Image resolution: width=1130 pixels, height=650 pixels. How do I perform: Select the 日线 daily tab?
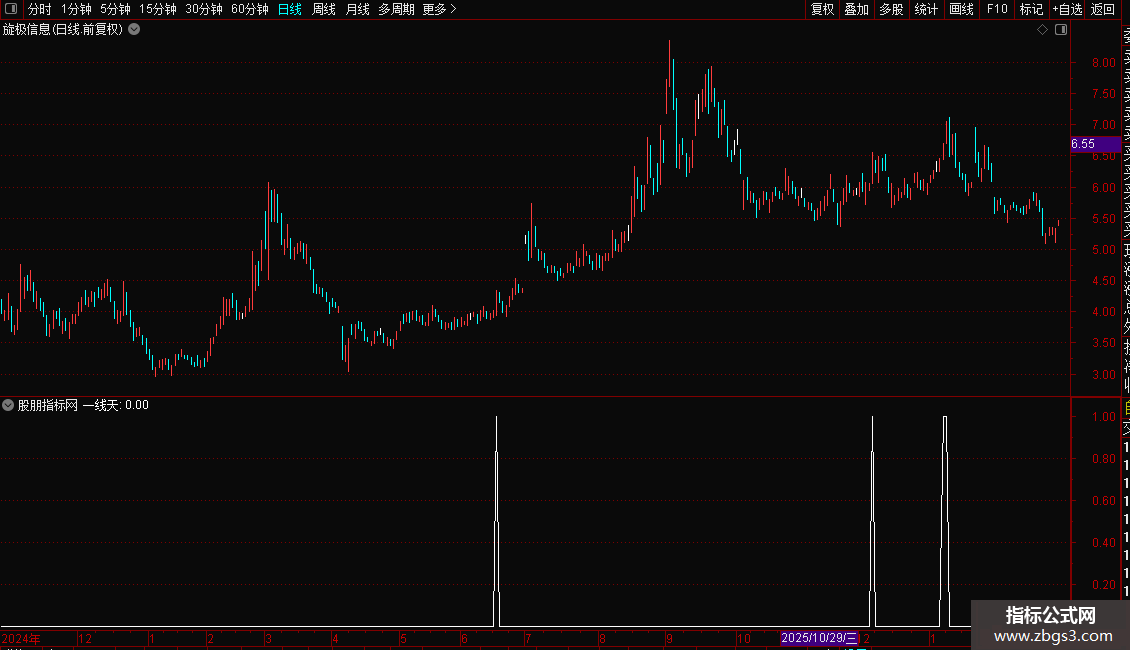(x=290, y=9)
